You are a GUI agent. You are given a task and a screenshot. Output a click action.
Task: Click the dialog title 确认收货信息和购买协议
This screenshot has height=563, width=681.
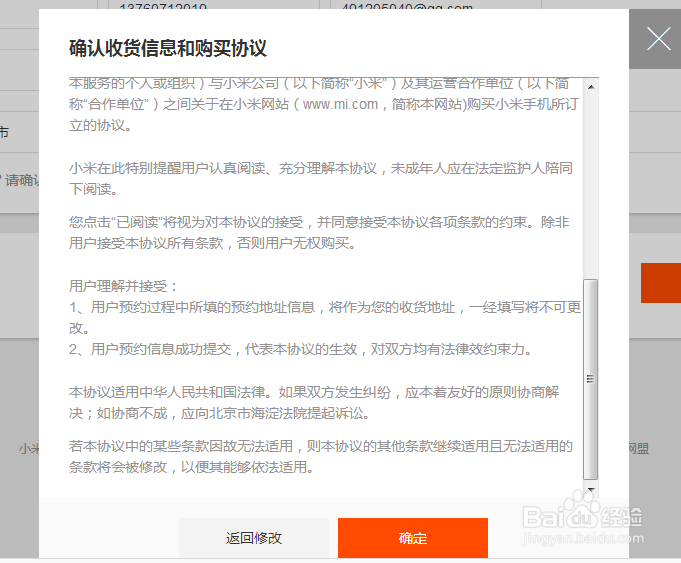(x=168, y=48)
